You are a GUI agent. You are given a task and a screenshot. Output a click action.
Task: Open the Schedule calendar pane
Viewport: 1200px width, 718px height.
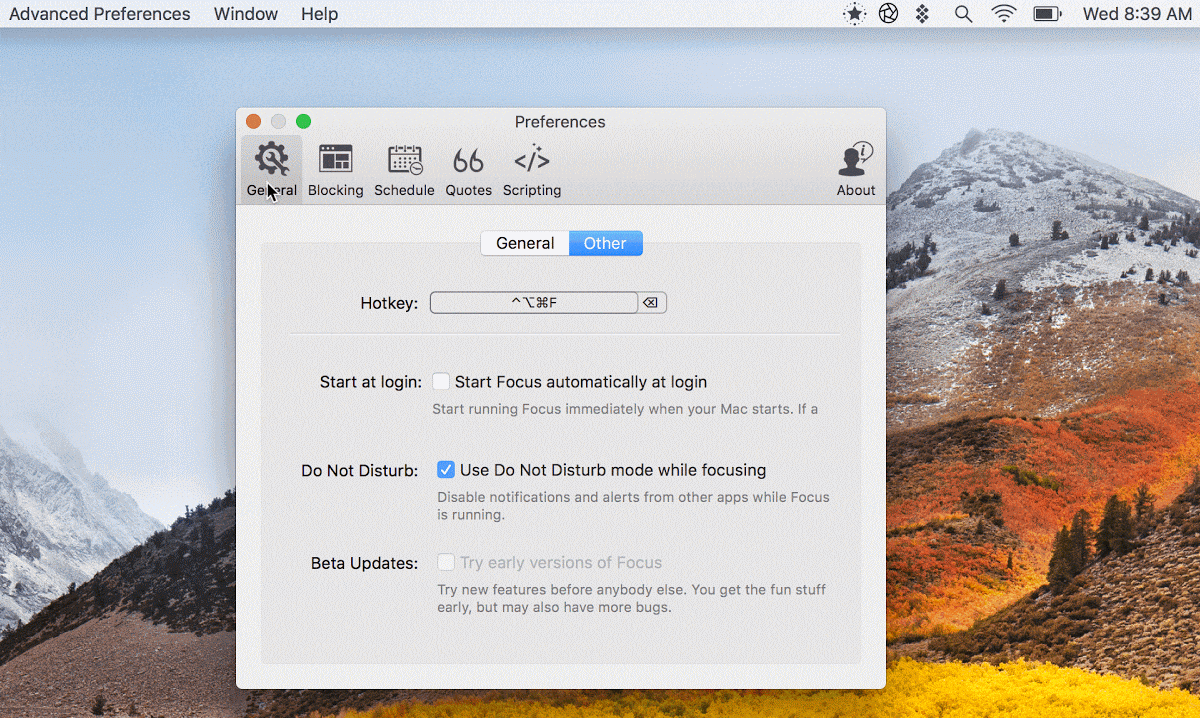tap(404, 170)
